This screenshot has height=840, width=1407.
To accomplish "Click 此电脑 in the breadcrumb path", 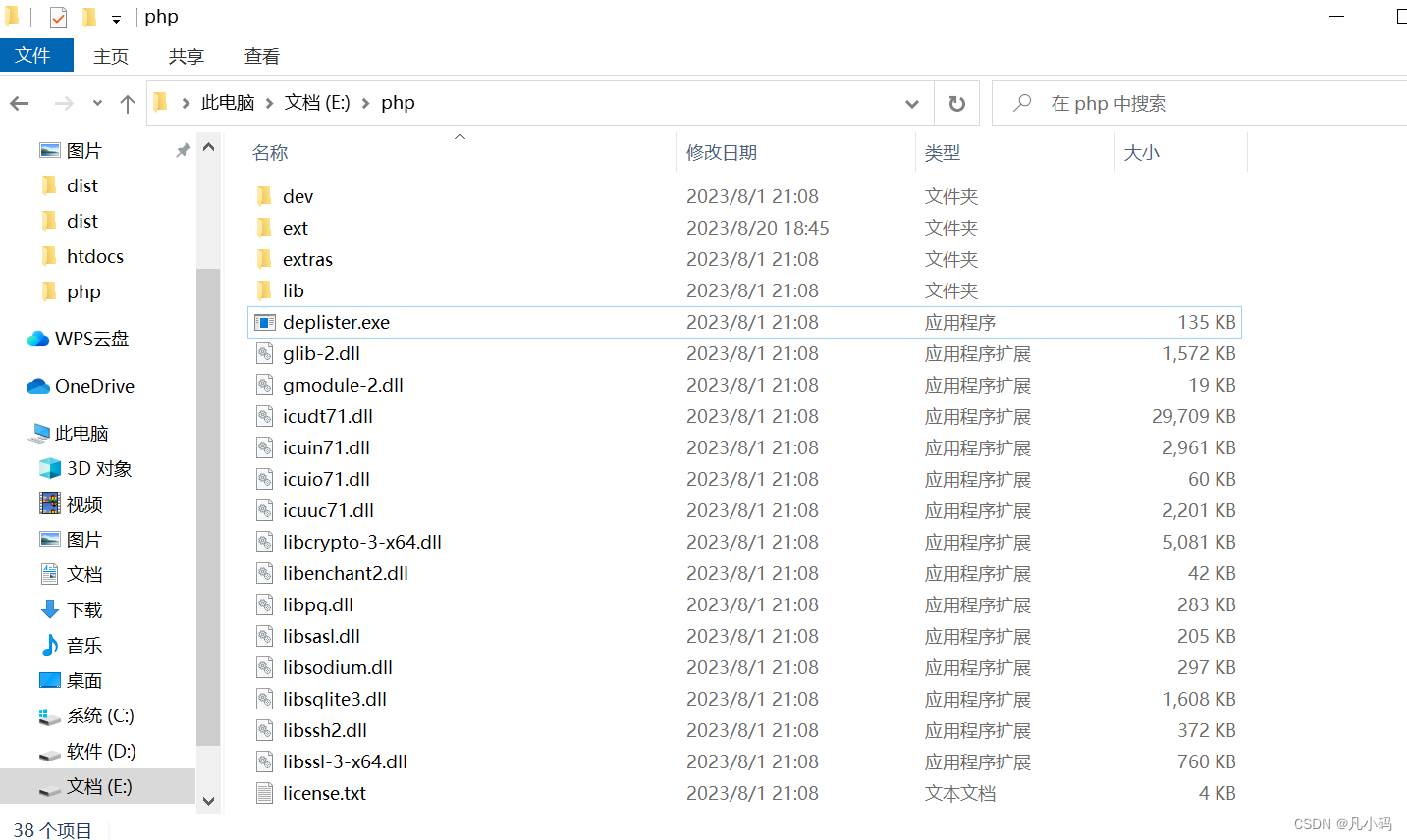I will [x=228, y=102].
